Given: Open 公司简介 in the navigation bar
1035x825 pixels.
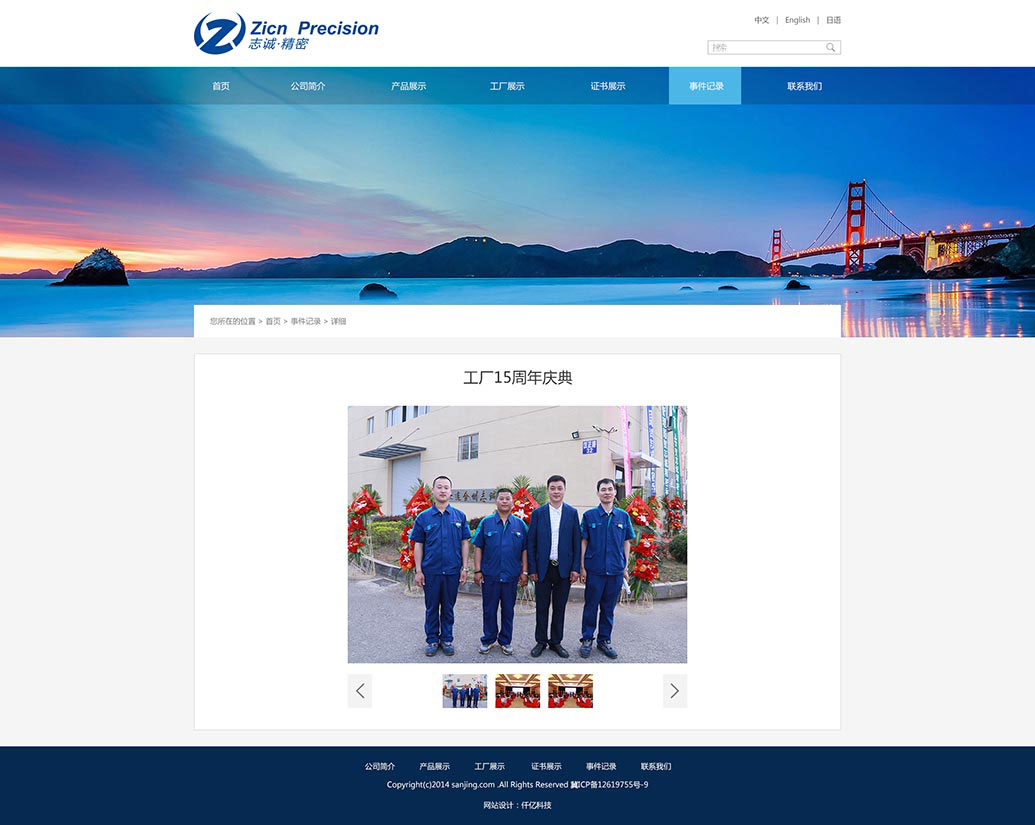Looking at the screenshot, I should click(308, 86).
